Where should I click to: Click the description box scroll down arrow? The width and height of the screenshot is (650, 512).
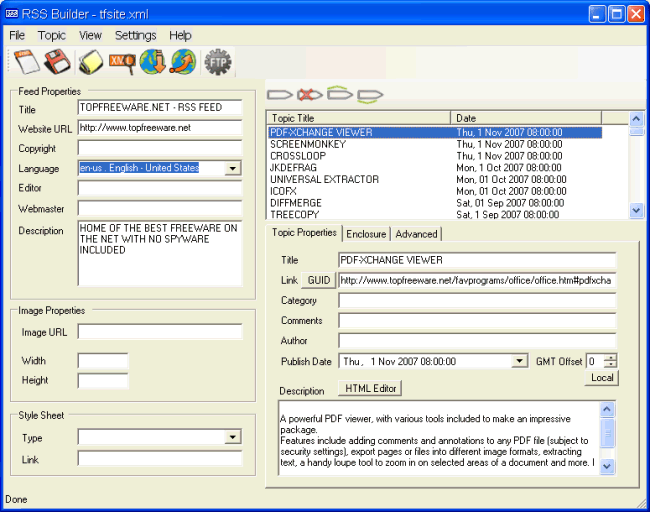[x=607, y=466]
